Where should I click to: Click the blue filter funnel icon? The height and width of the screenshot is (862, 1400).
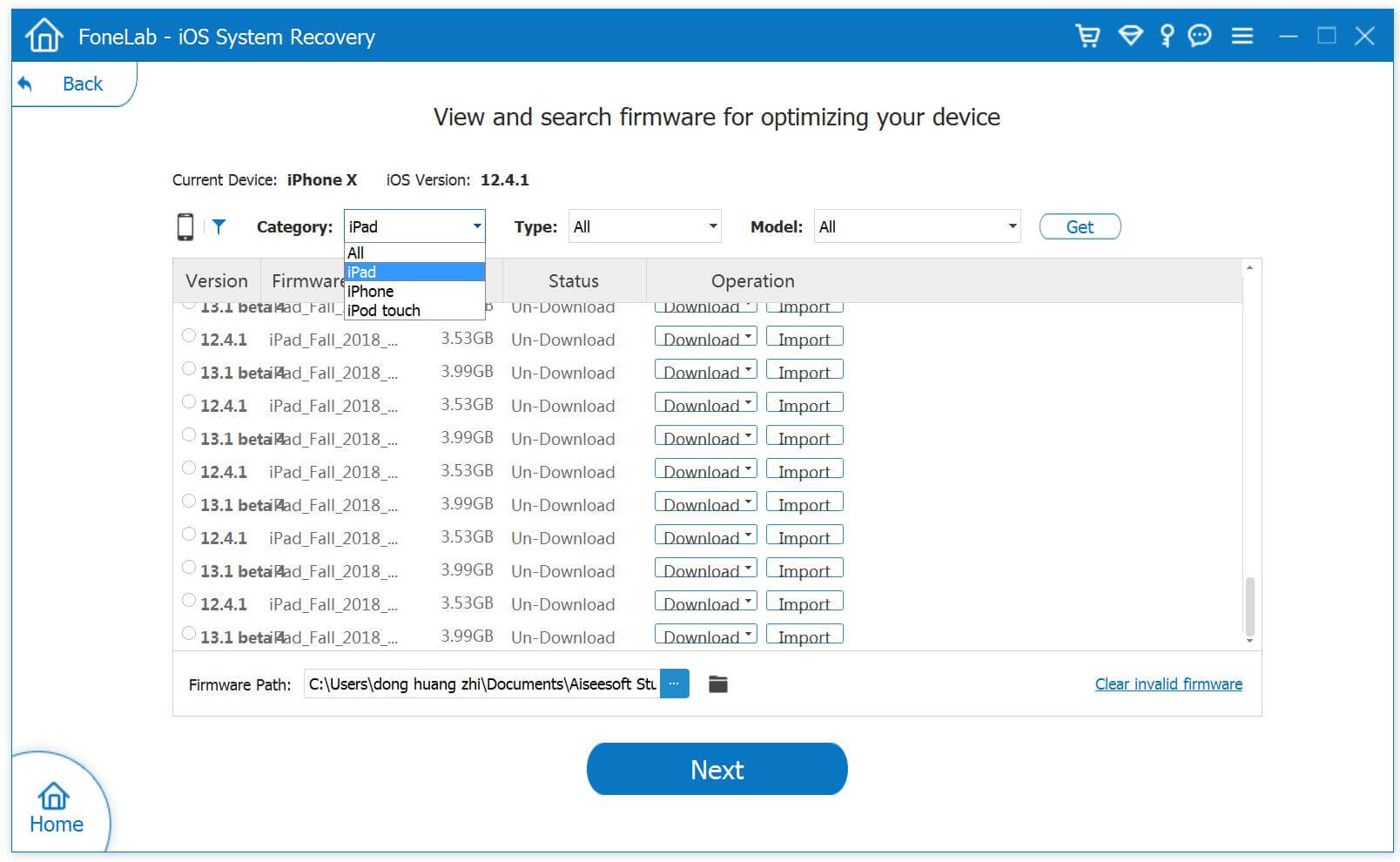(219, 226)
